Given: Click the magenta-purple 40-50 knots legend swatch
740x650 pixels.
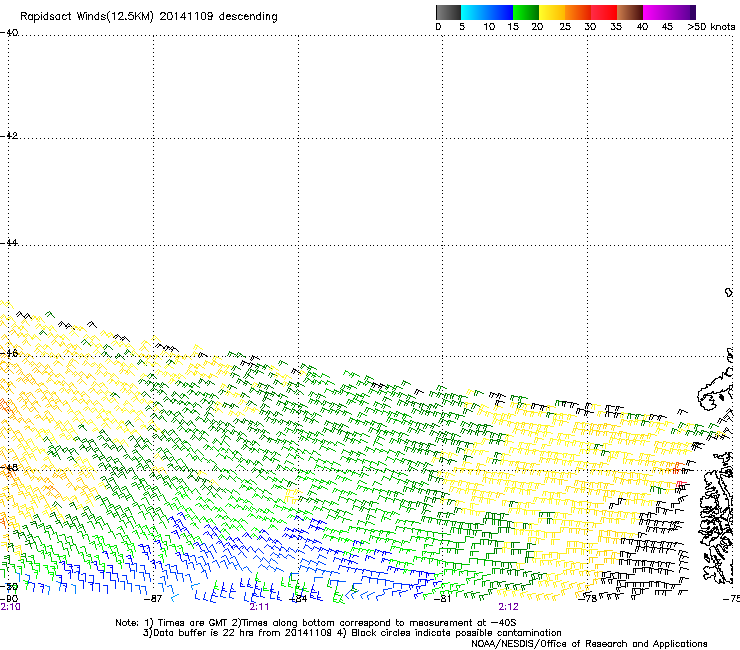Looking at the screenshot, I should [669, 12].
